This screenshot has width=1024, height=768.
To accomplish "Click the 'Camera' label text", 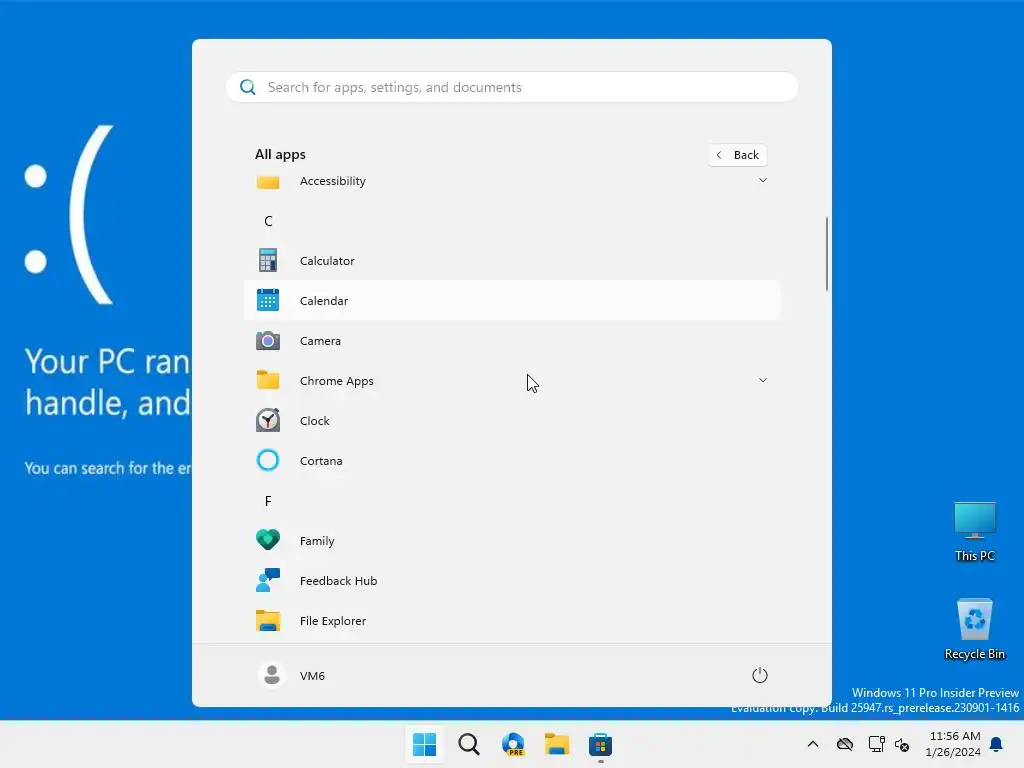I will (320, 341).
